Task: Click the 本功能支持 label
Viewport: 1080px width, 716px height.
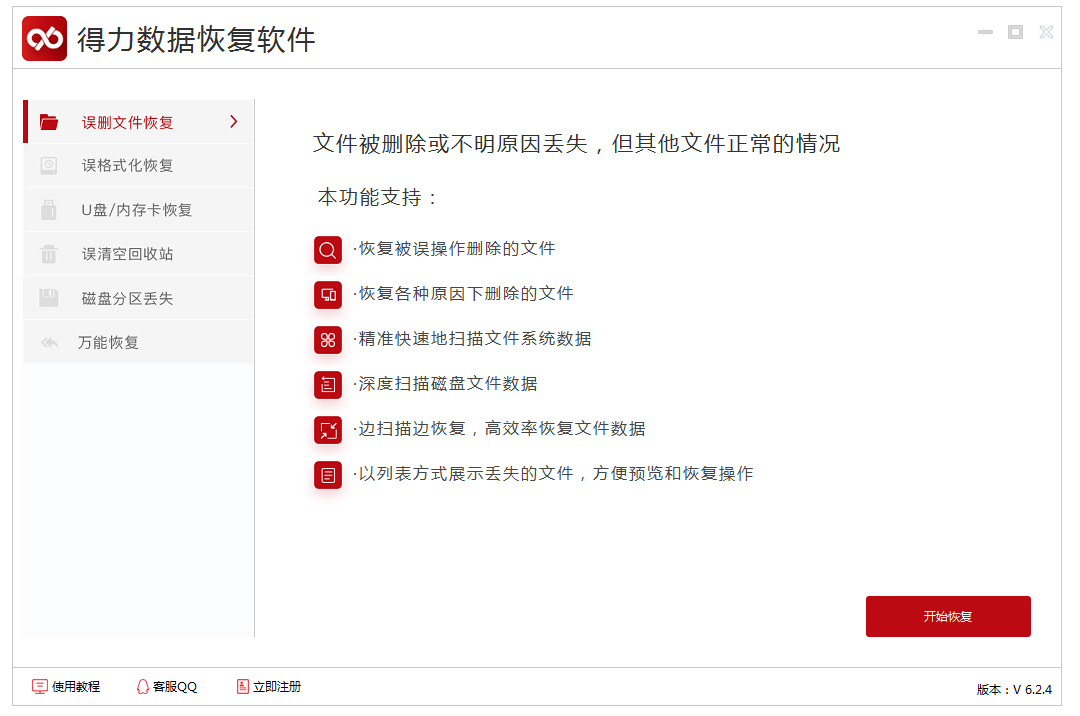Action: [x=377, y=198]
